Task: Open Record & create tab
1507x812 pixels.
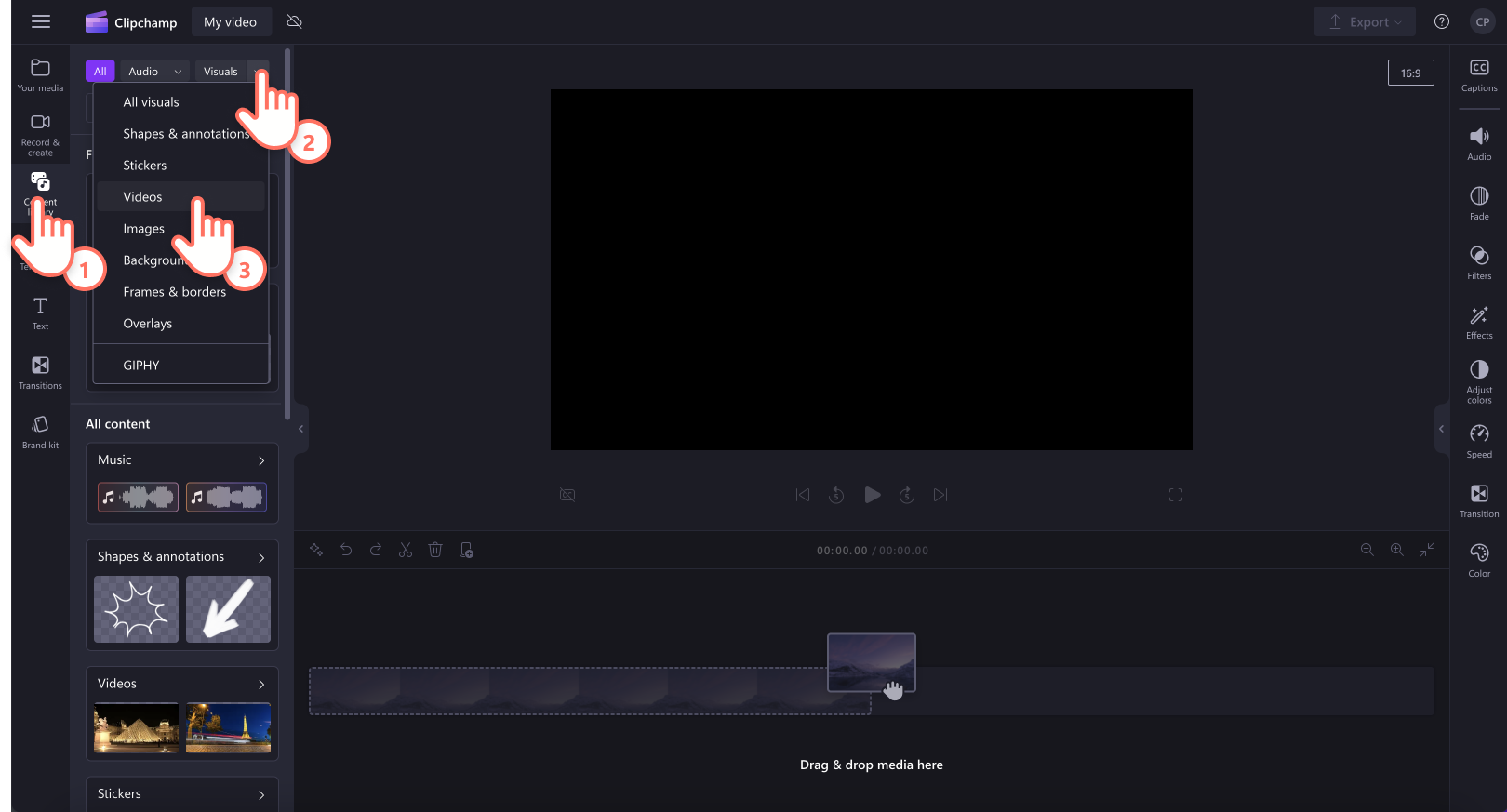Action: point(40,135)
